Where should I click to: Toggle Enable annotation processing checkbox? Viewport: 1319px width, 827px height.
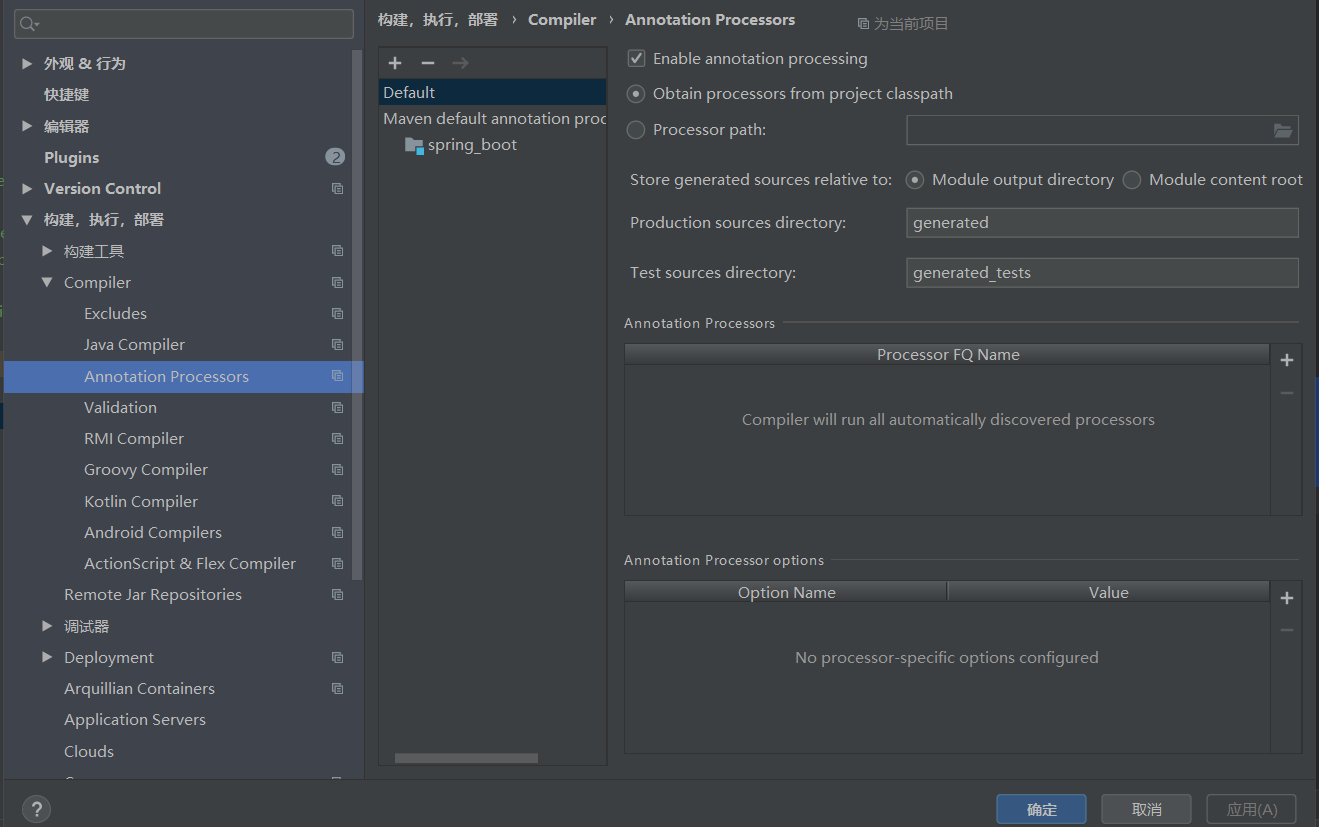[636, 59]
